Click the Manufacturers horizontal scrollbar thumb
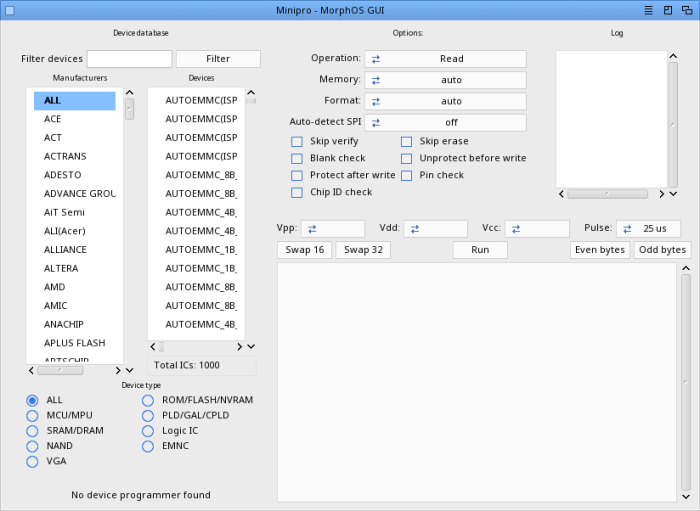 pos(60,370)
